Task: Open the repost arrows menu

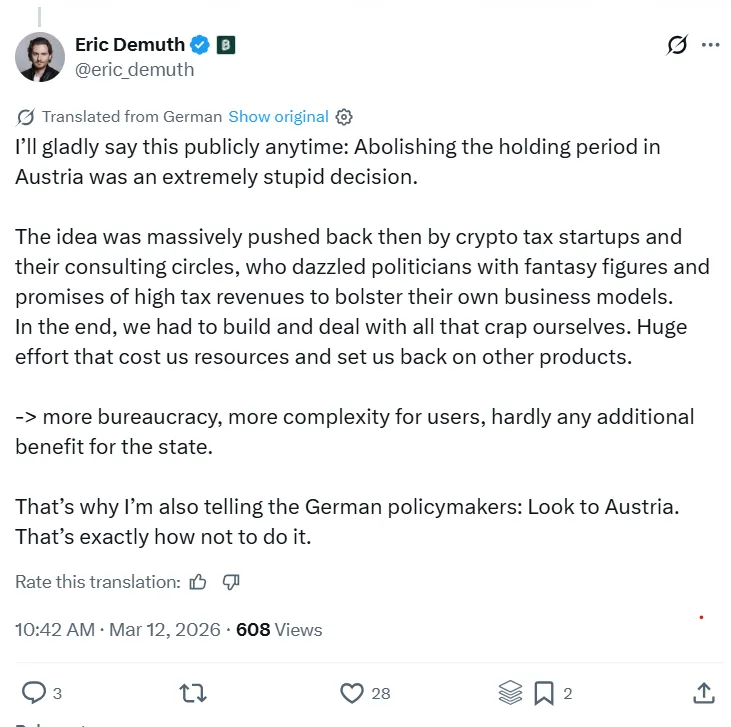Action: [193, 693]
